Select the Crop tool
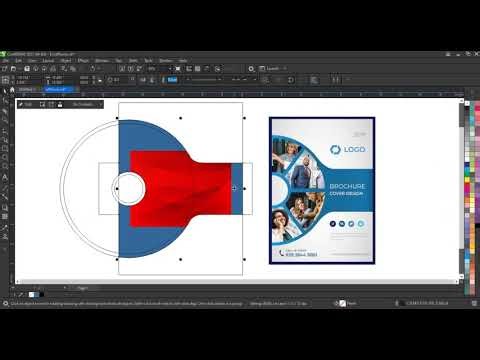The image size is (480, 360). tap(5, 111)
